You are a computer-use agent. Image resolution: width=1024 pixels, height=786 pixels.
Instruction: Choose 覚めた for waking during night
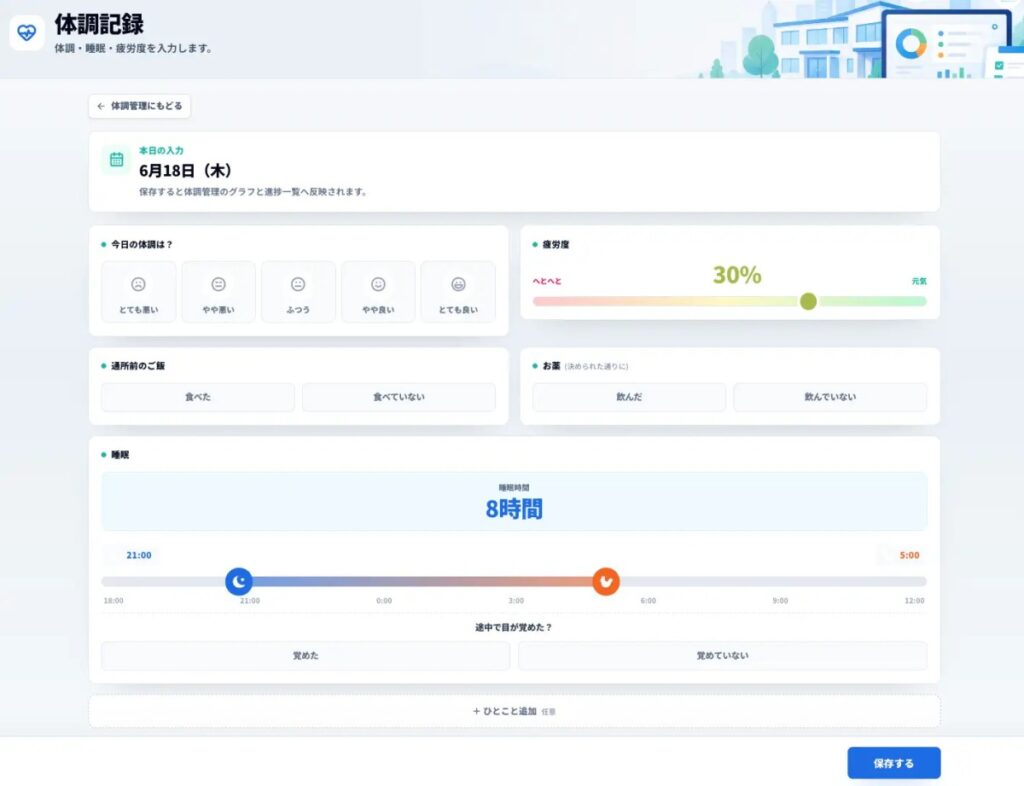point(306,655)
